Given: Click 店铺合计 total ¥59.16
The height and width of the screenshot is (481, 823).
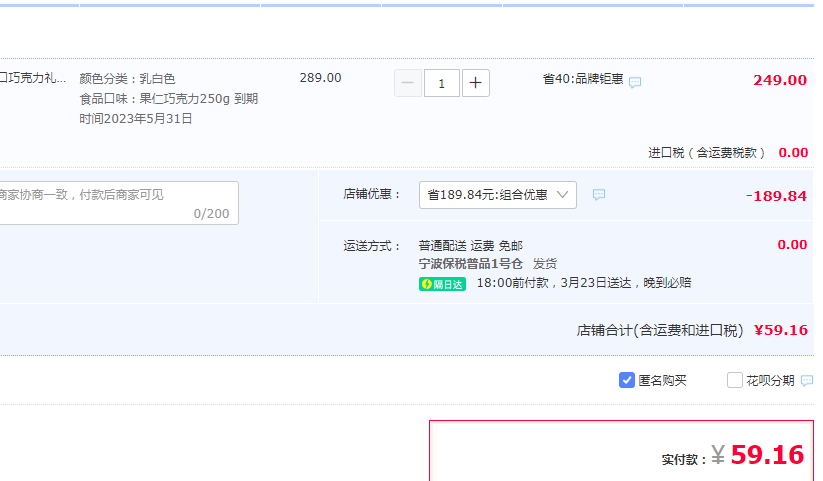Looking at the screenshot, I should tap(781, 330).
